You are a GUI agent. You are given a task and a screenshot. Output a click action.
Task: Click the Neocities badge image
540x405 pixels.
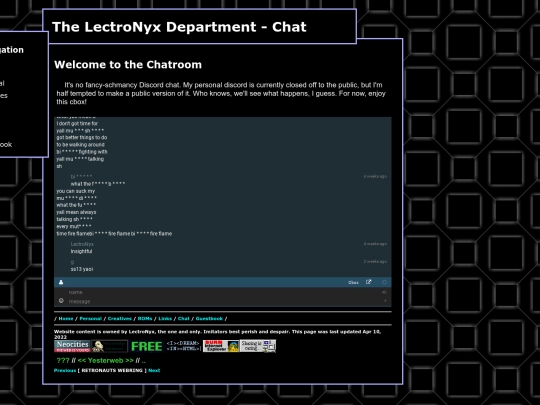72,346
